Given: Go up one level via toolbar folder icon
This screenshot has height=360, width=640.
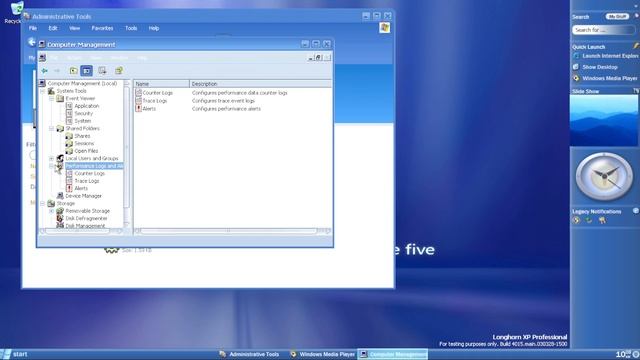Looking at the screenshot, I should point(73,71).
